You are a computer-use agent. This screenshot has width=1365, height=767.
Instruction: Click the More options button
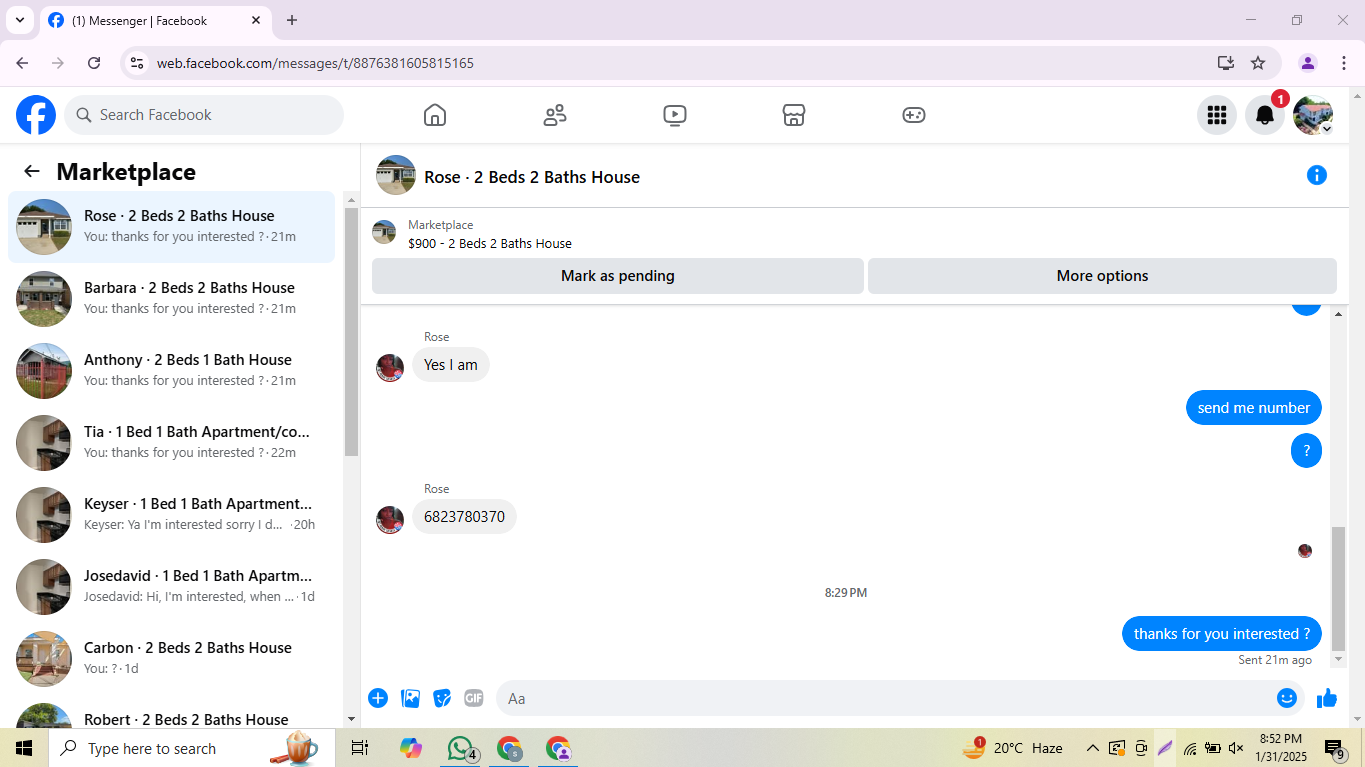[1102, 276]
